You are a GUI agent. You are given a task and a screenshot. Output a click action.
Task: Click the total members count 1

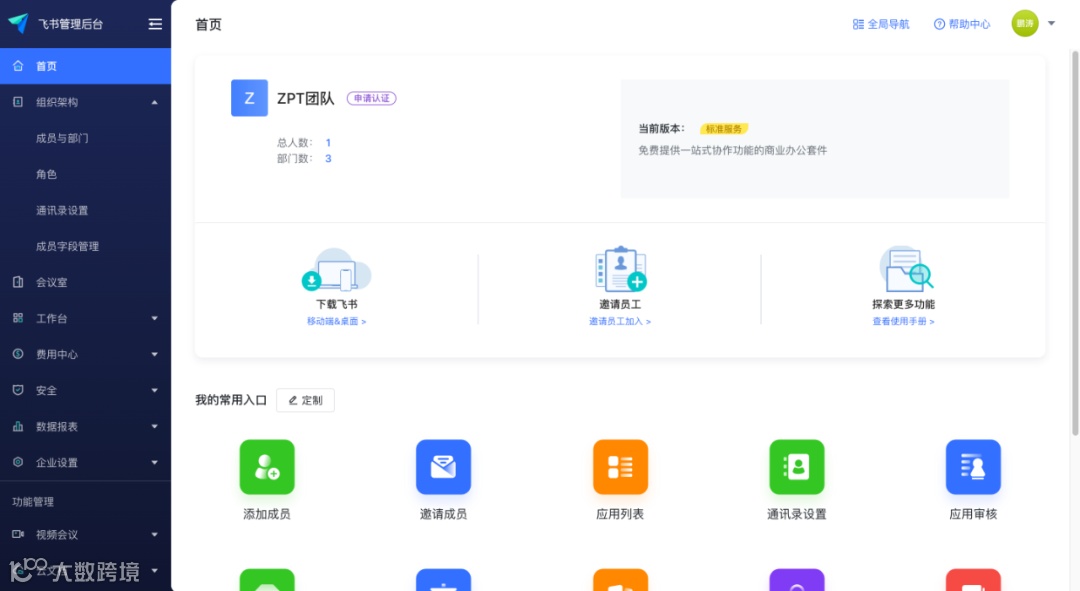coord(328,143)
